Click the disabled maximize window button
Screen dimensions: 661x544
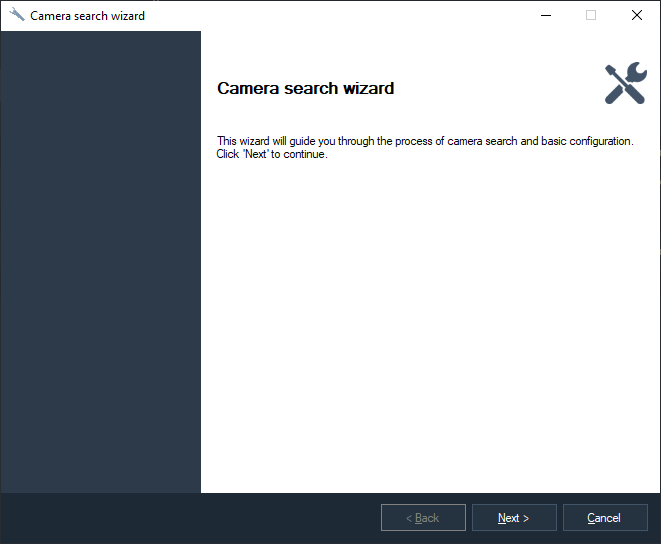[x=591, y=15]
